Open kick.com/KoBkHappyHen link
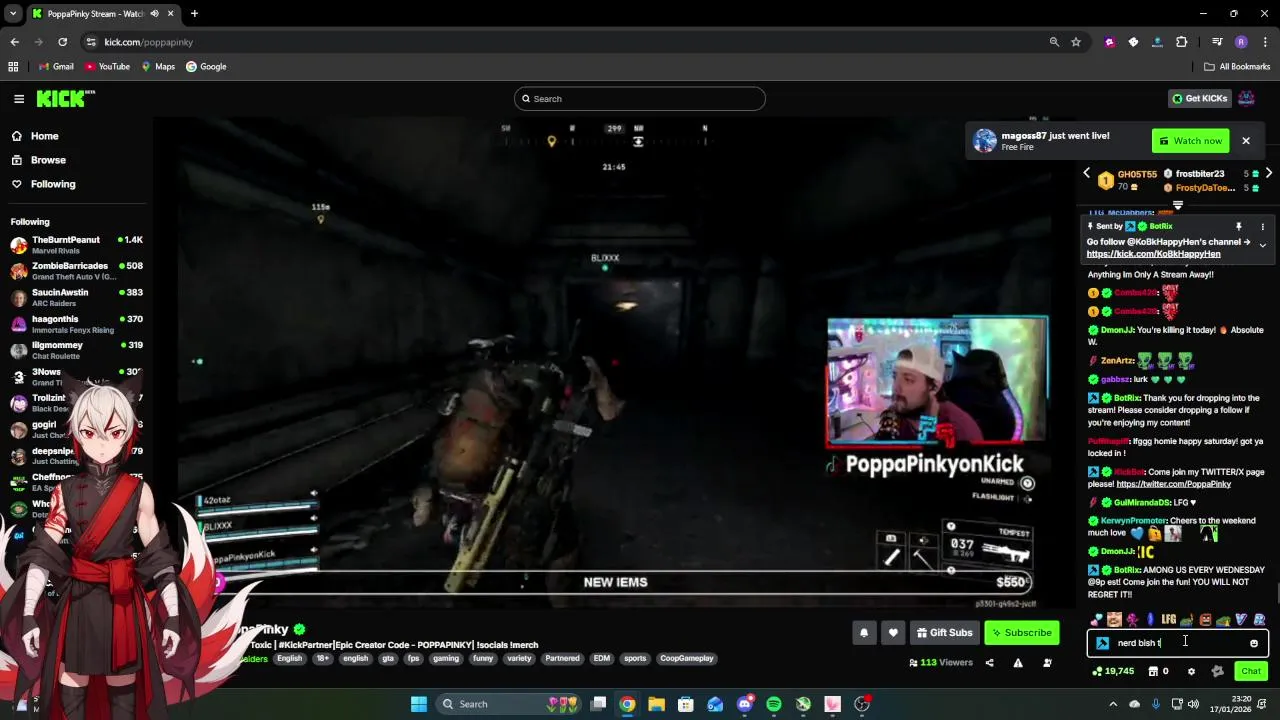1280x720 pixels. 1153,254
